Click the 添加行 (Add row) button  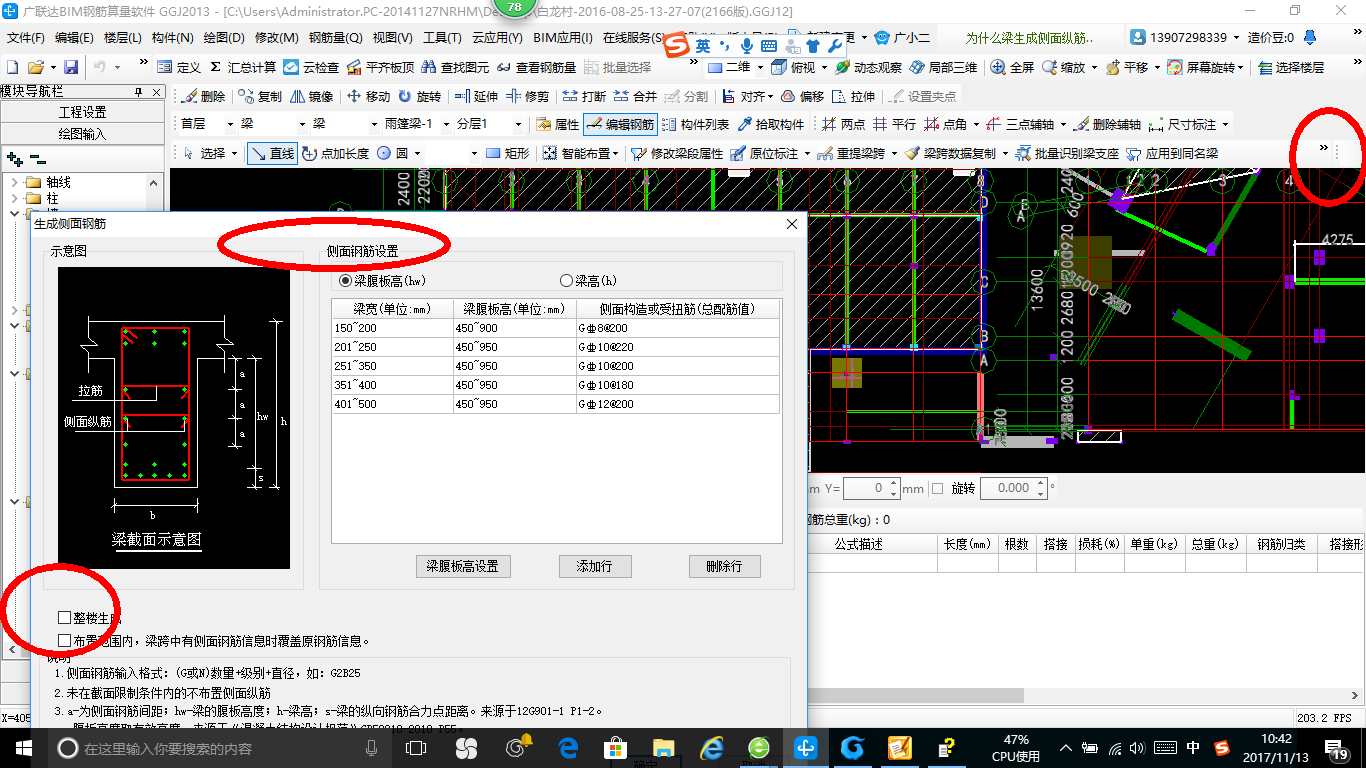(x=594, y=566)
